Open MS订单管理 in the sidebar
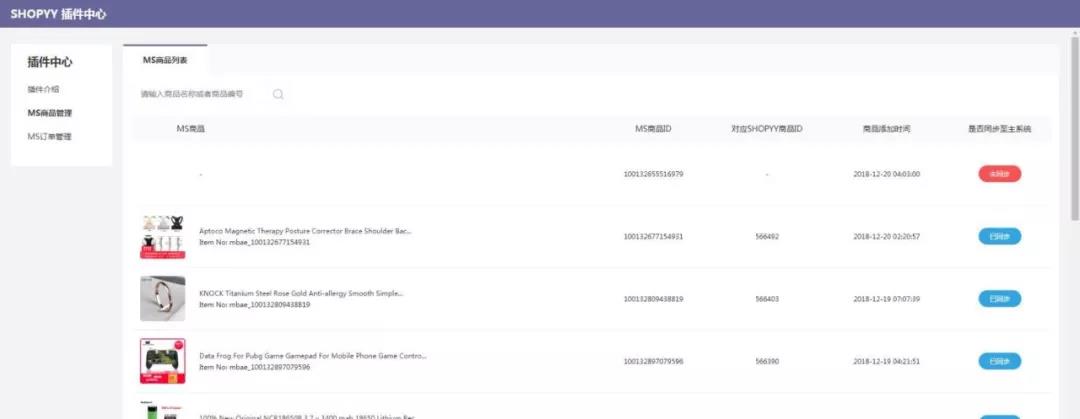 pyautogui.click(x=49, y=136)
